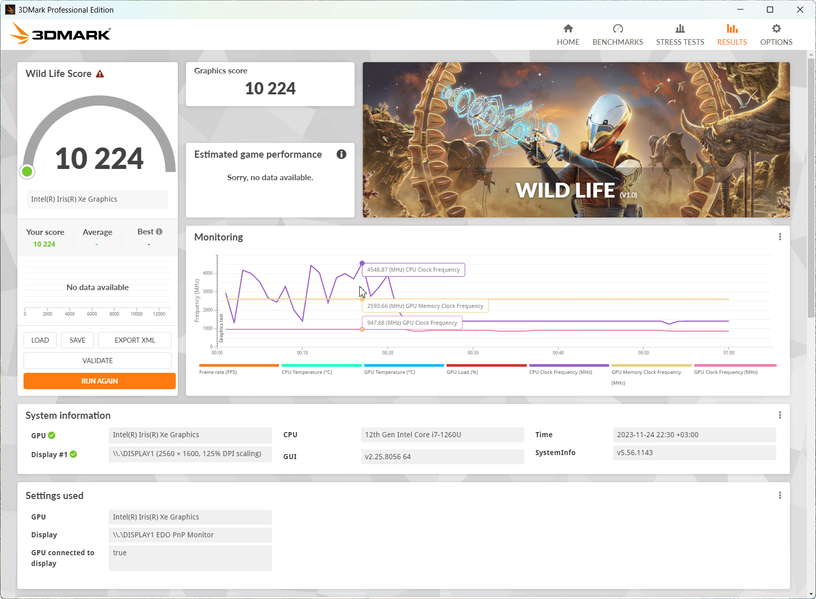
Task: Click the EXPORT XML button
Action: point(135,340)
